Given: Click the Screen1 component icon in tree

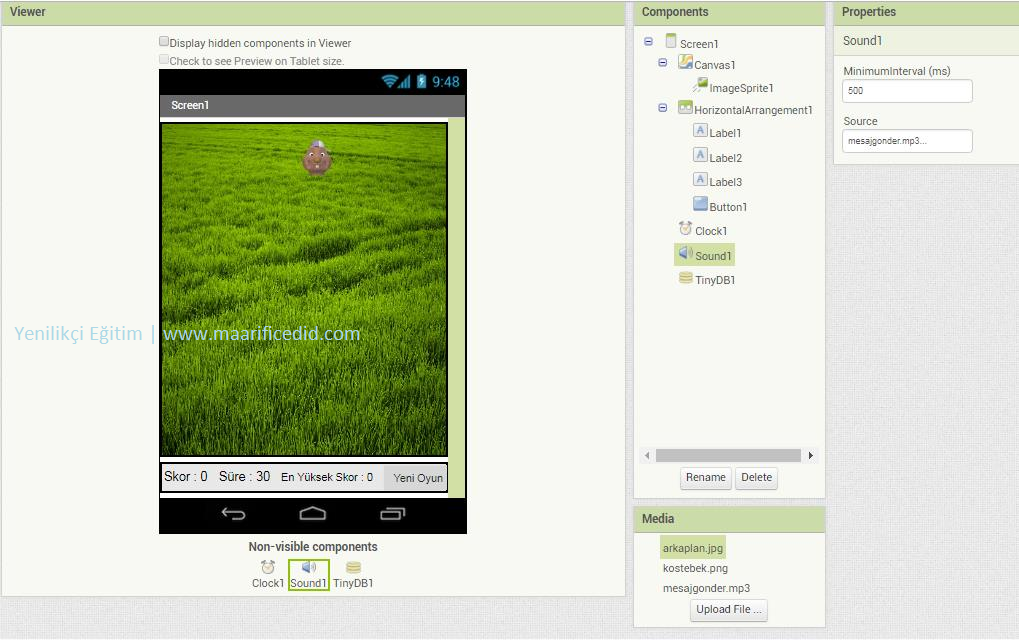Looking at the screenshot, I should pyautogui.click(x=671, y=41).
